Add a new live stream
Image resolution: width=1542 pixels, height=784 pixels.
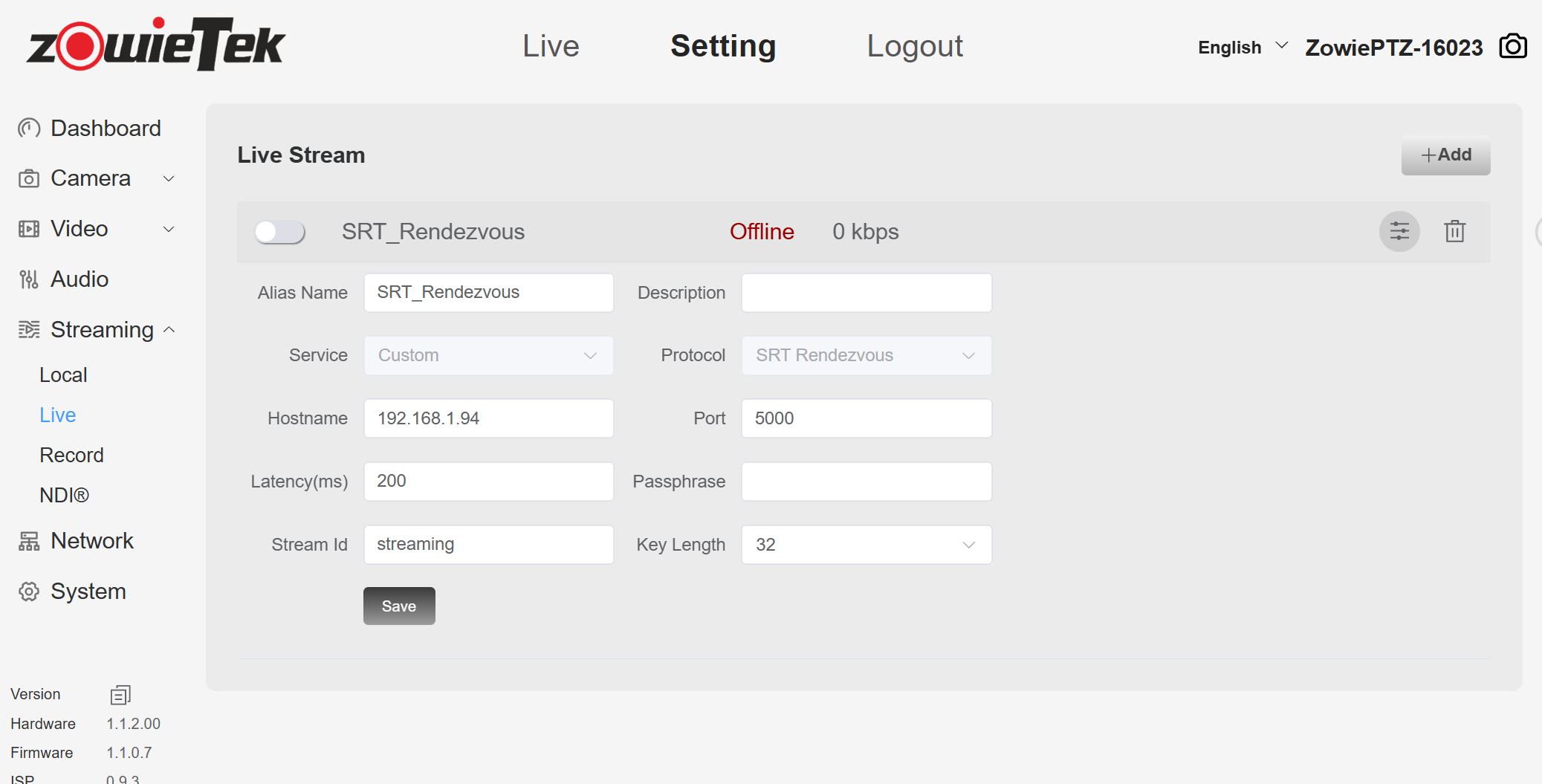1445,155
